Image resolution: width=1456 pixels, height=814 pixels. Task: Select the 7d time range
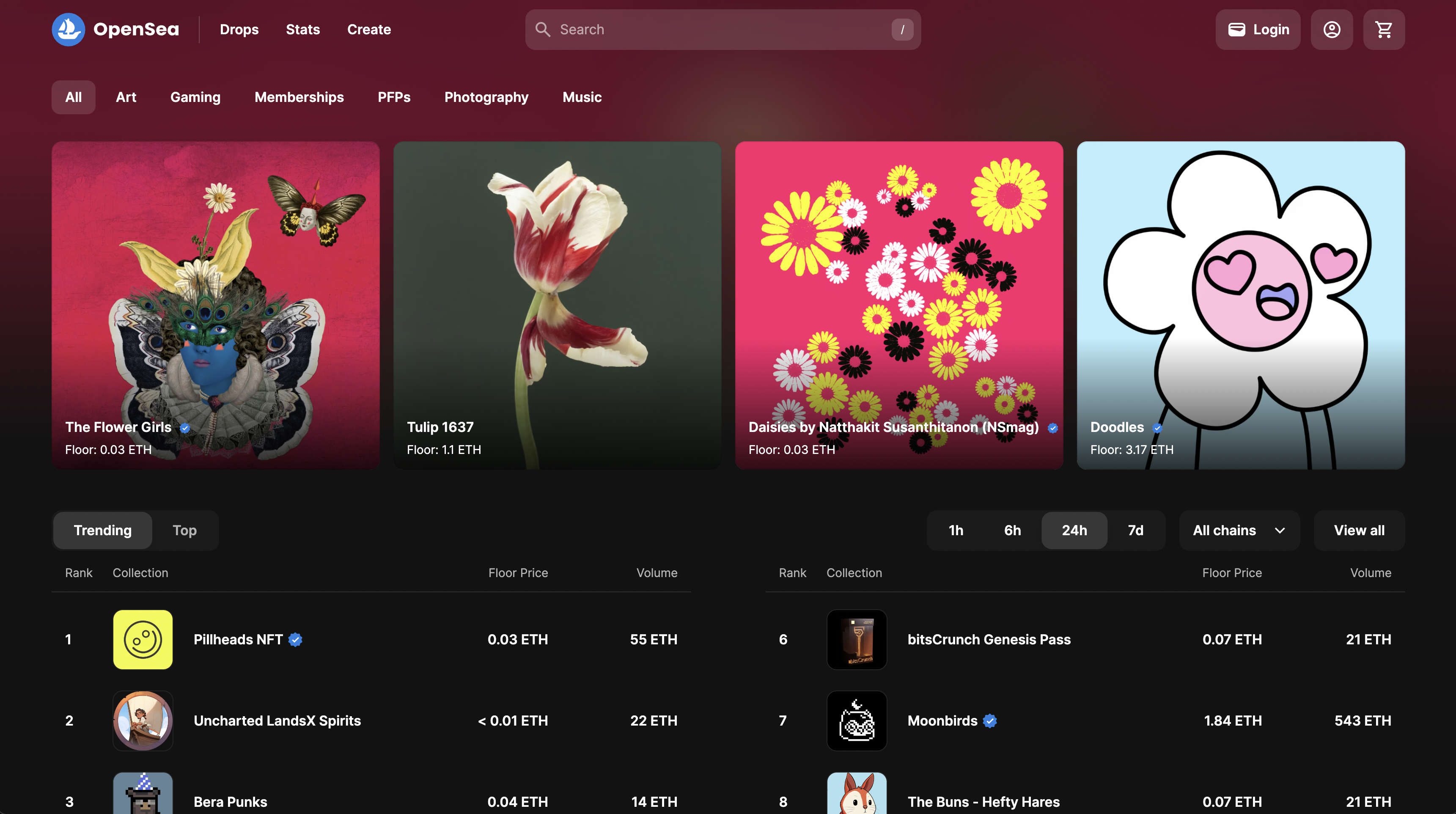point(1135,530)
